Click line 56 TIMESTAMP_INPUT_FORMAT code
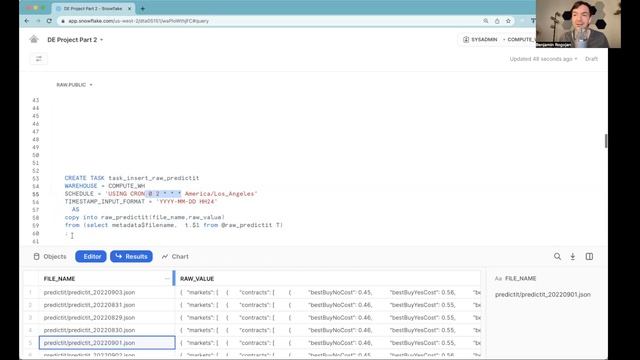The image size is (640, 360). [x=141, y=202]
